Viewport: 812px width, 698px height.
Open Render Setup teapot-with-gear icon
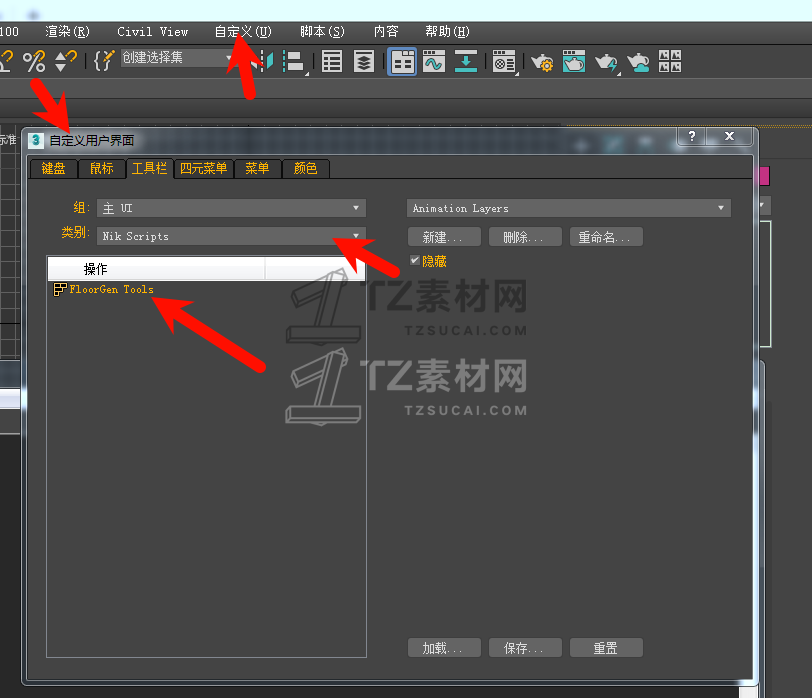(542, 62)
